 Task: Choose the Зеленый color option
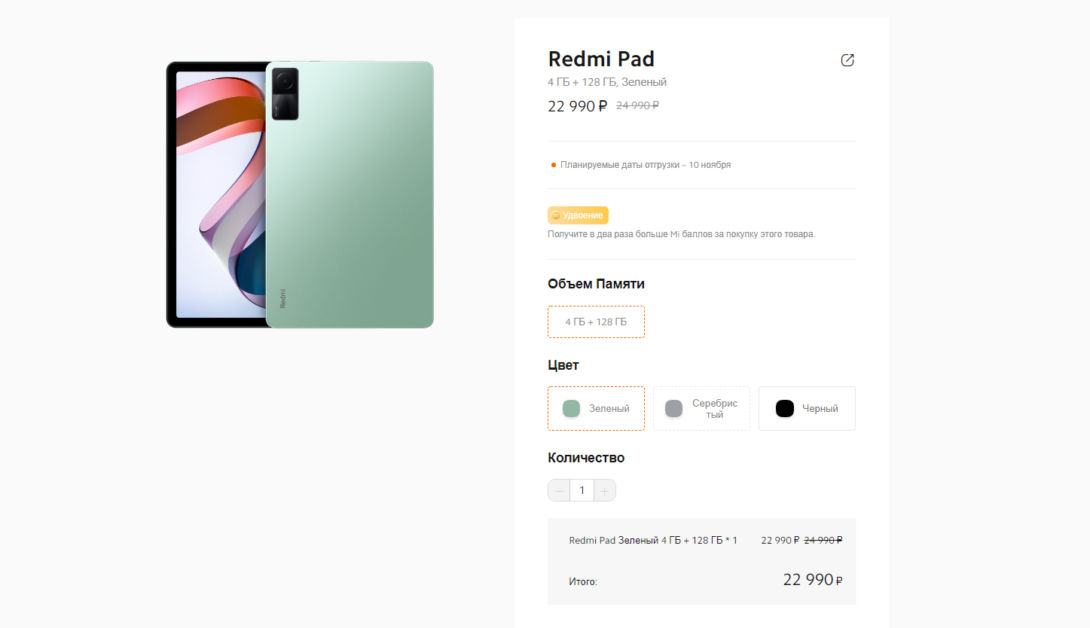[596, 408]
